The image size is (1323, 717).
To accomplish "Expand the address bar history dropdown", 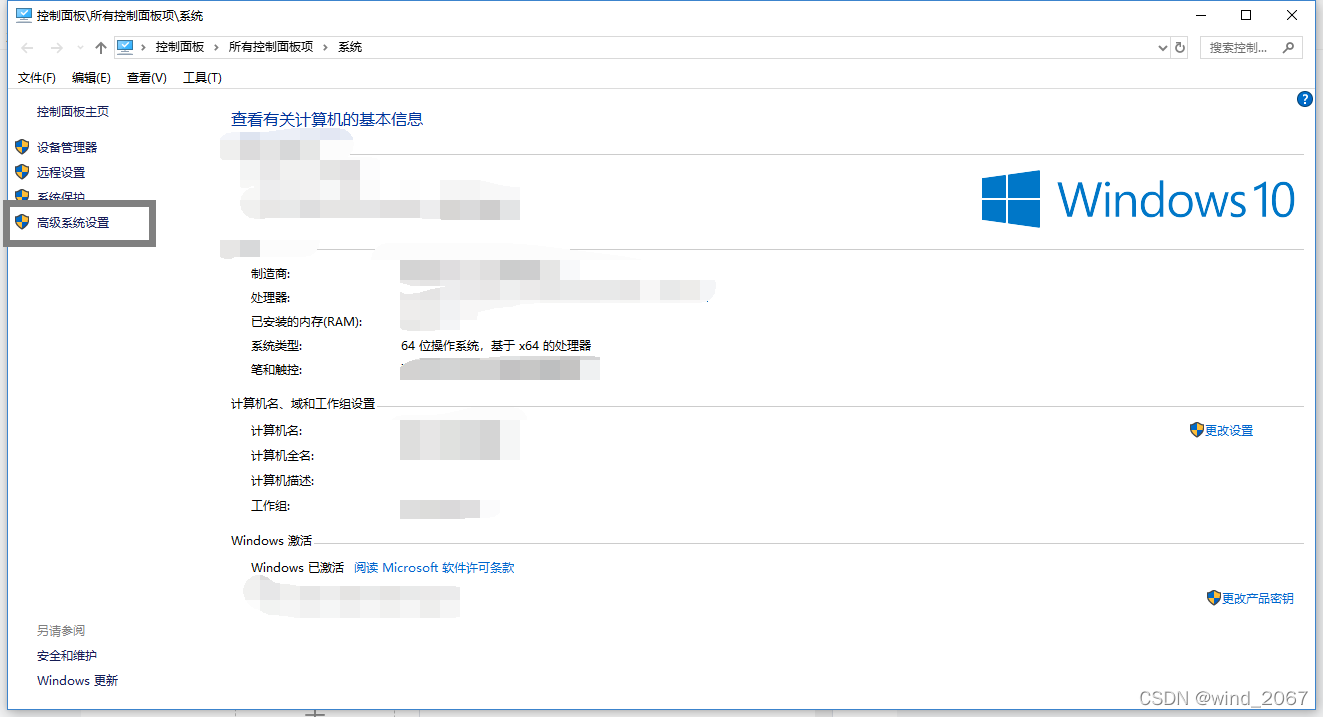I will point(1162,47).
